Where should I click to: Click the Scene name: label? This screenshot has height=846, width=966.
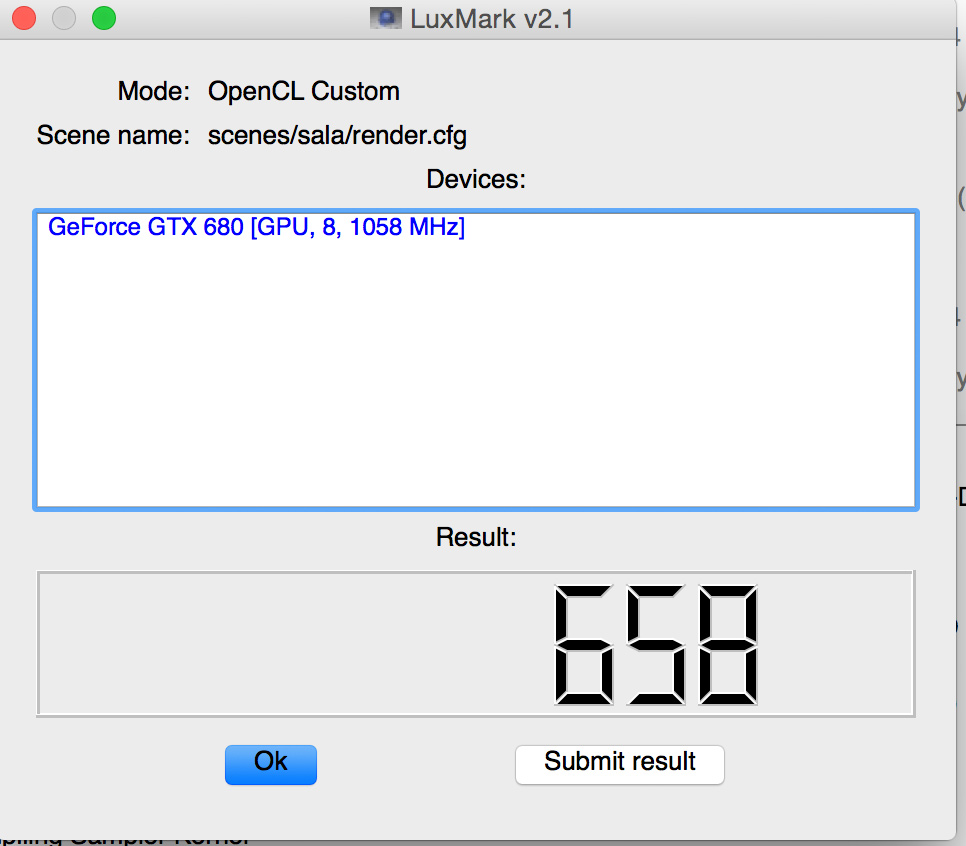pos(113,135)
